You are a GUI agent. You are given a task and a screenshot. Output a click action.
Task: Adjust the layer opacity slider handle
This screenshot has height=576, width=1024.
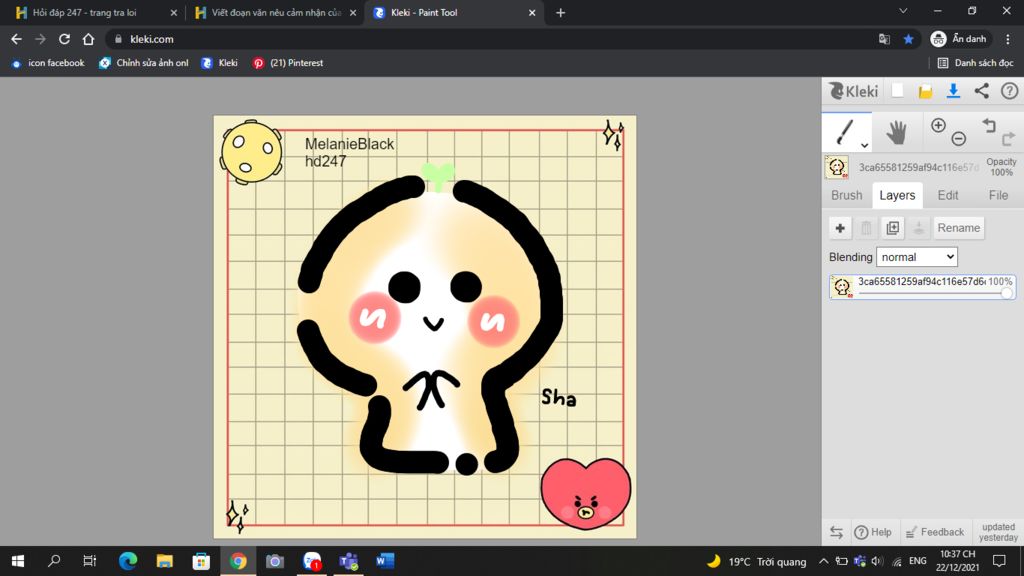coord(1006,293)
